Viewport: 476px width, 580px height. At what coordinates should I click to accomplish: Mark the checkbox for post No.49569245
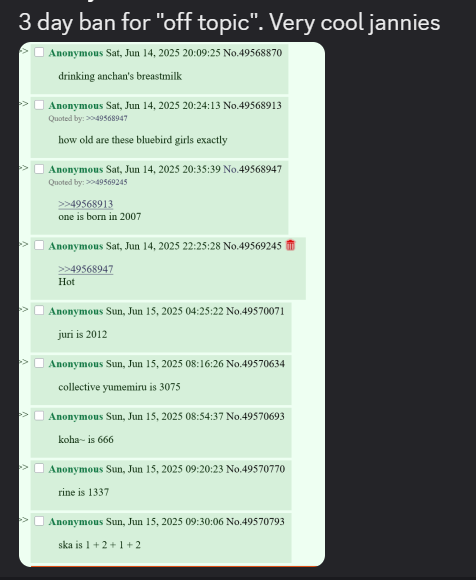click(x=39, y=245)
